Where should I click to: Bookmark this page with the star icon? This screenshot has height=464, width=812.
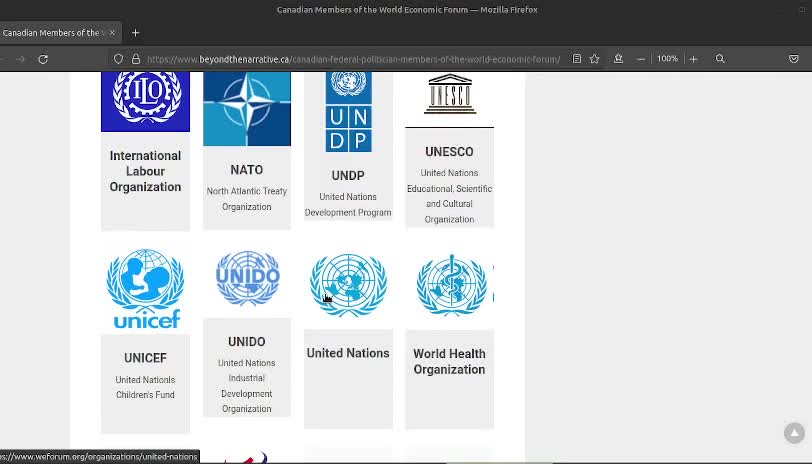(x=594, y=59)
